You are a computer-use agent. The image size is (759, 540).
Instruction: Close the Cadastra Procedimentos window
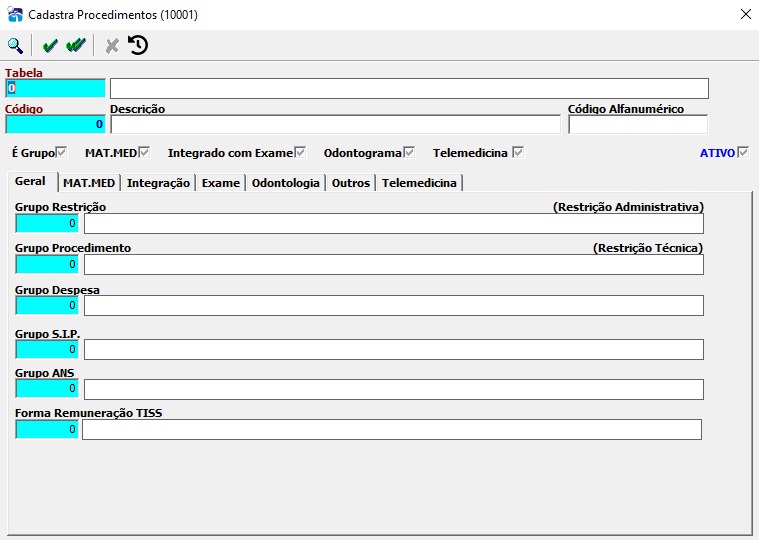coord(745,15)
